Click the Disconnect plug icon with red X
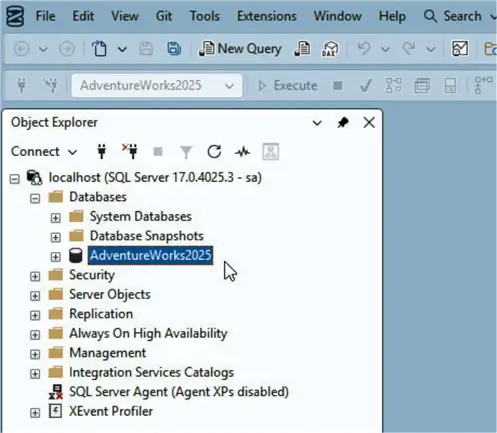The height and width of the screenshot is (433, 497). click(130, 151)
